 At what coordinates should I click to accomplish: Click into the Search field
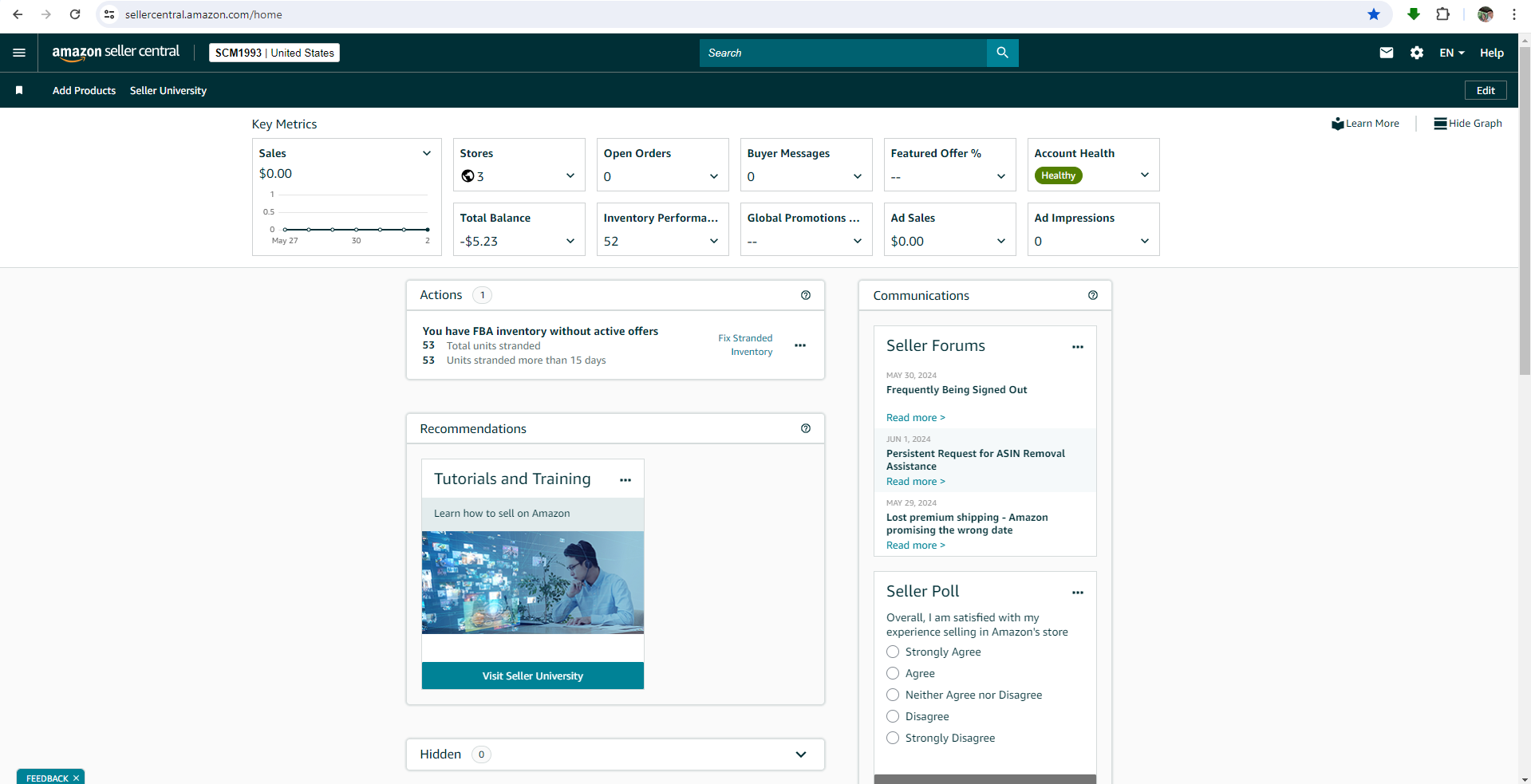pos(843,53)
